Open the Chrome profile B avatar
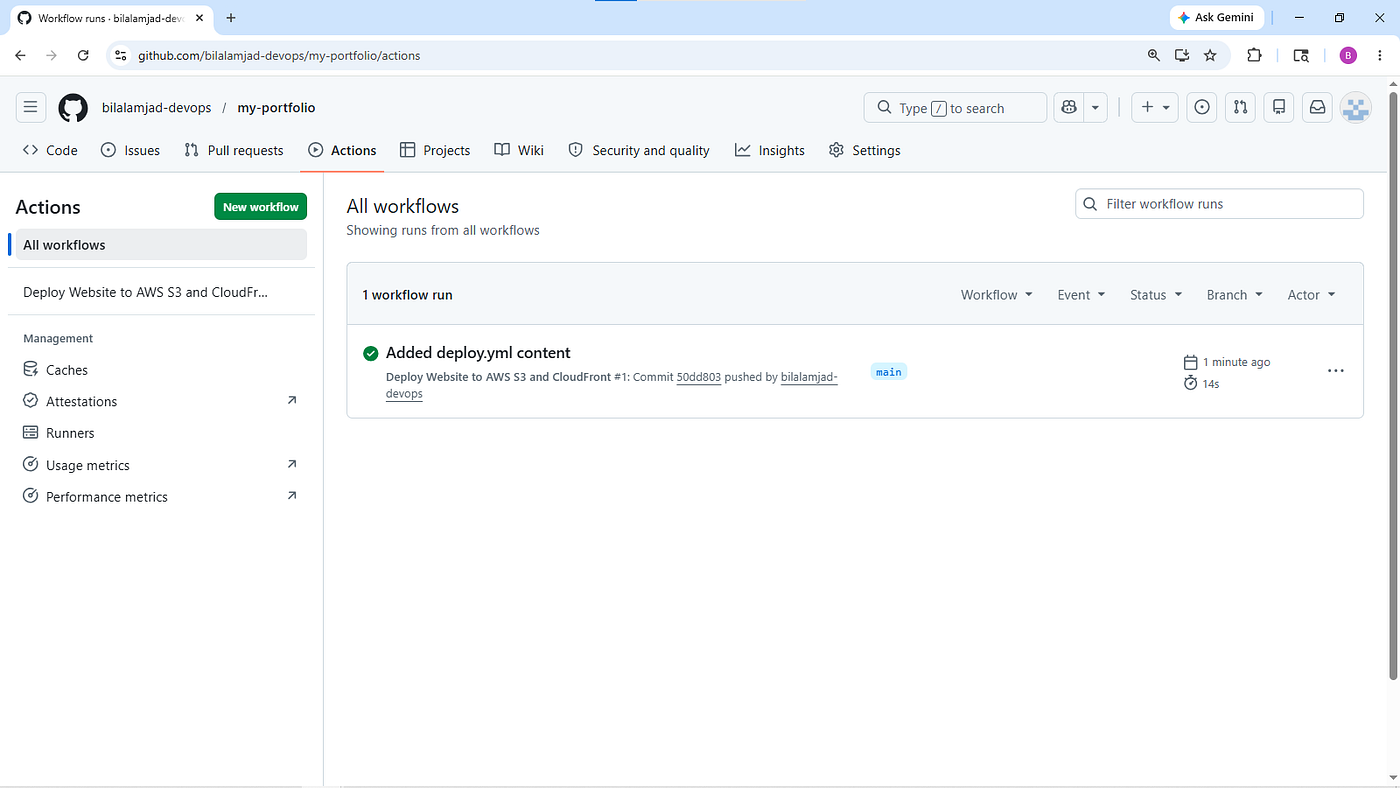This screenshot has height=788, width=1400. click(x=1348, y=56)
